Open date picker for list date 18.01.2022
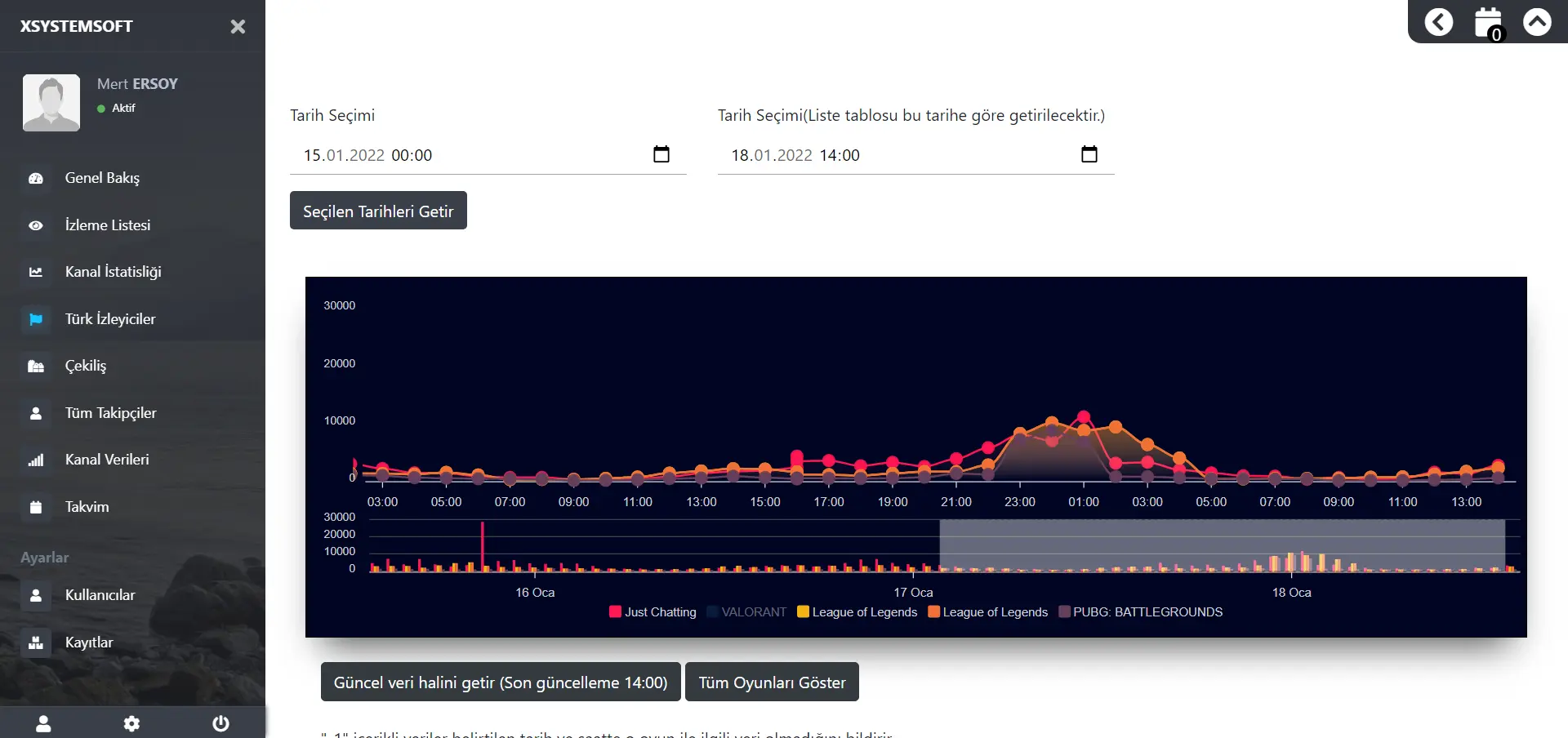Image resolution: width=1568 pixels, height=738 pixels. pos(1089,154)
